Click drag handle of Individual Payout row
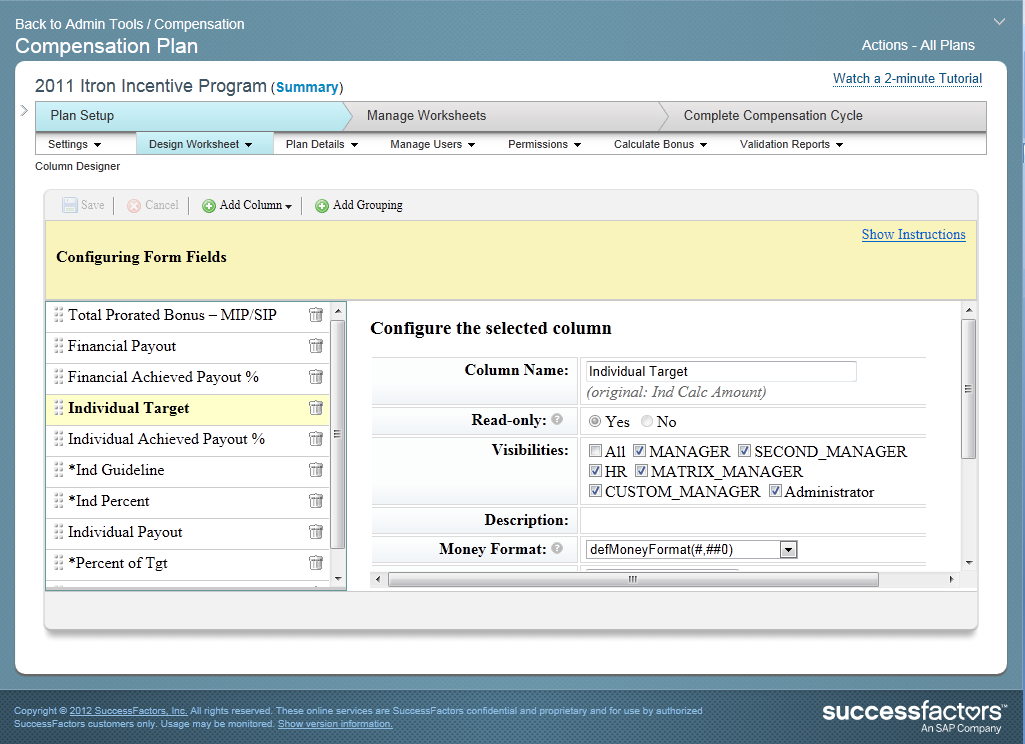Image resolution: width=1025 pixels, height=744 pixels. click(x=59, y=532)
